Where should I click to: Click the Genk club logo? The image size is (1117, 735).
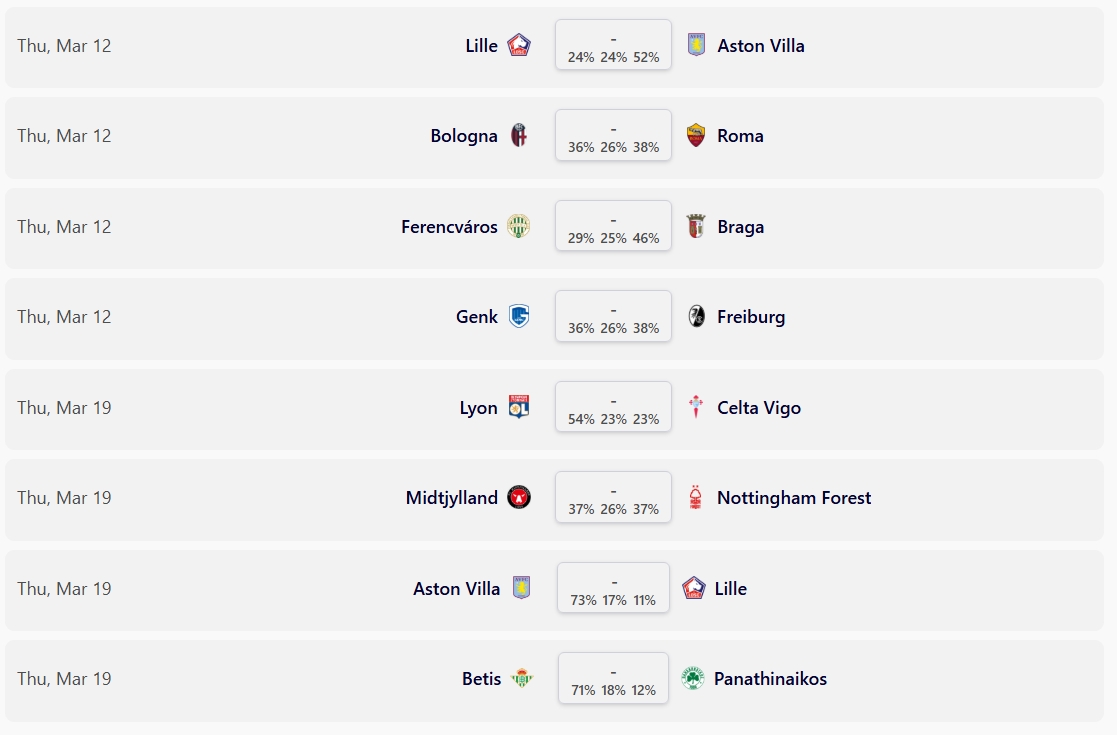519,317
